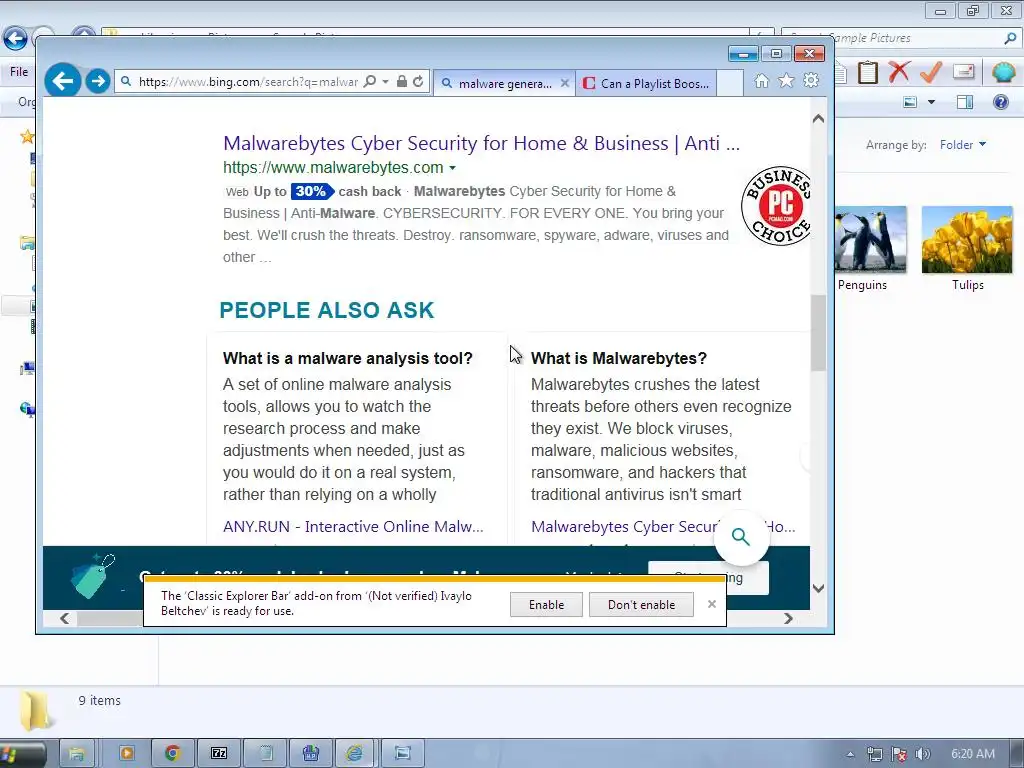Screen dimensions: 1024x768
Task: Click red X Delete icon in Explorer toolbar
Action: (899, 72)
